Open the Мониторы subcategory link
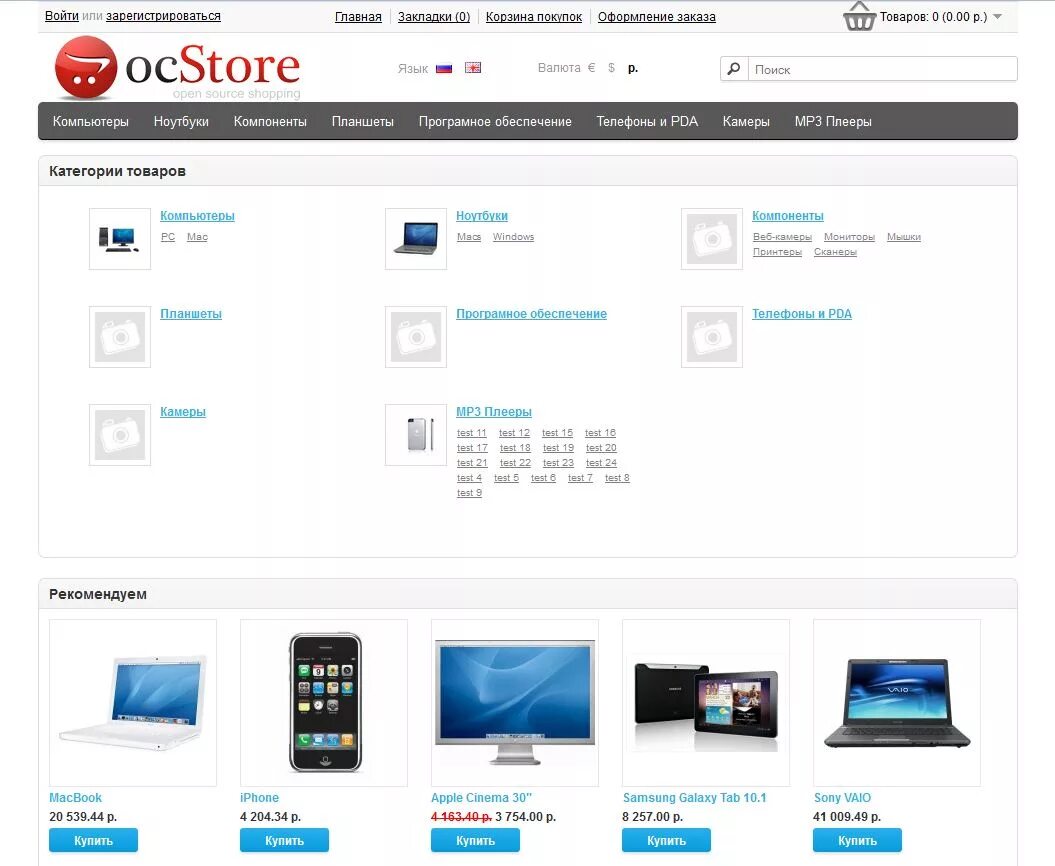 849,237
